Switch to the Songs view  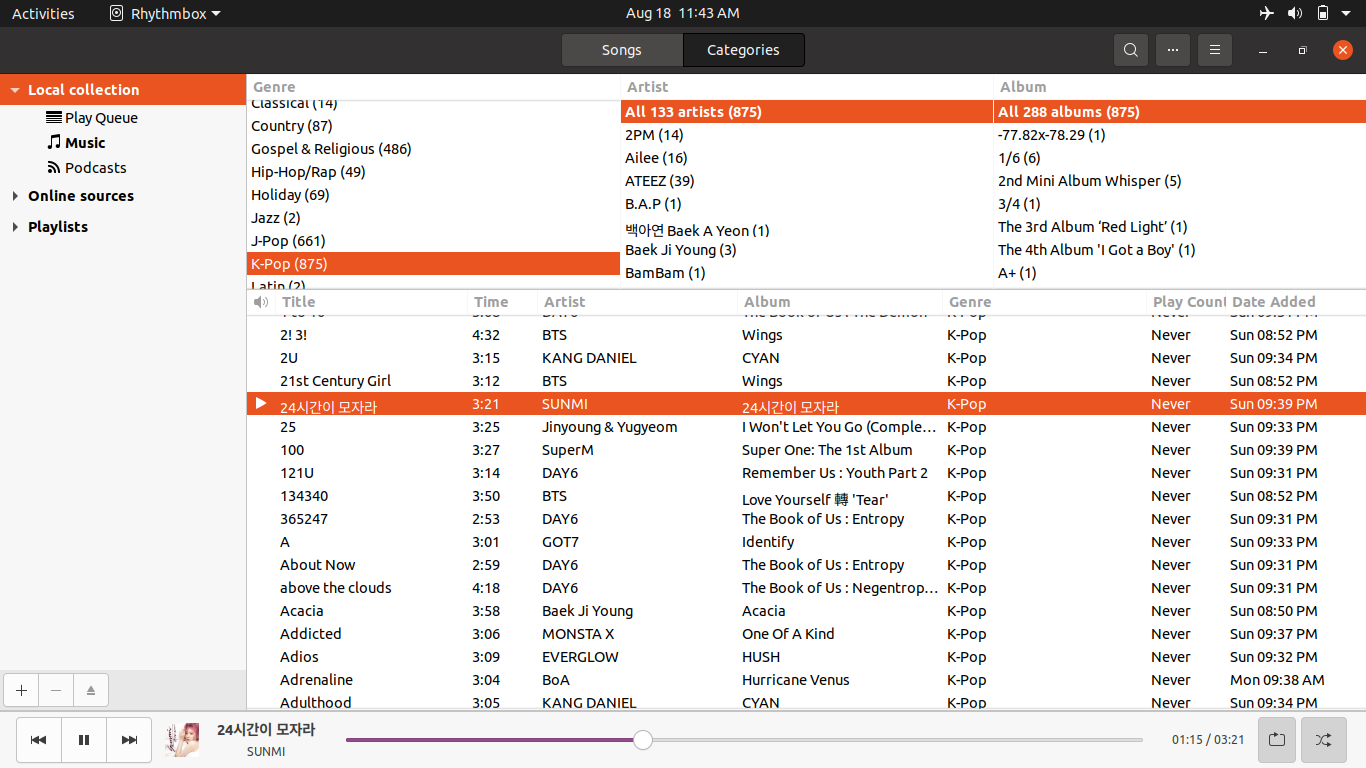[621, 50]
